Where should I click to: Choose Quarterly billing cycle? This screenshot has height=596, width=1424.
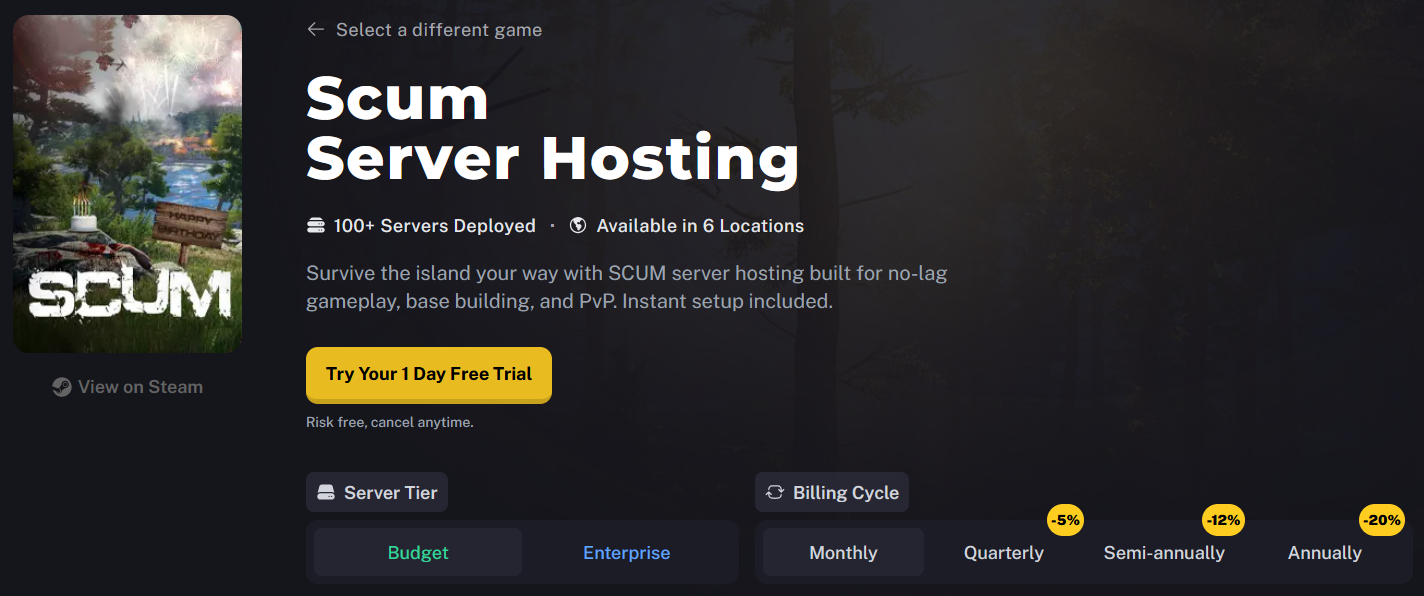pyautogui.click(x=1004, y=553)
